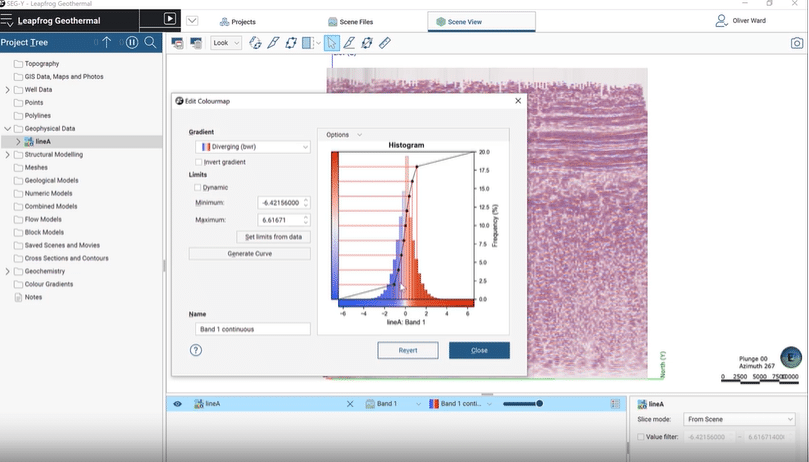The width and height of the screenshot is (809, 462).
Task: Click the pause icon in Project Tree header
Action: coord(132,42)
